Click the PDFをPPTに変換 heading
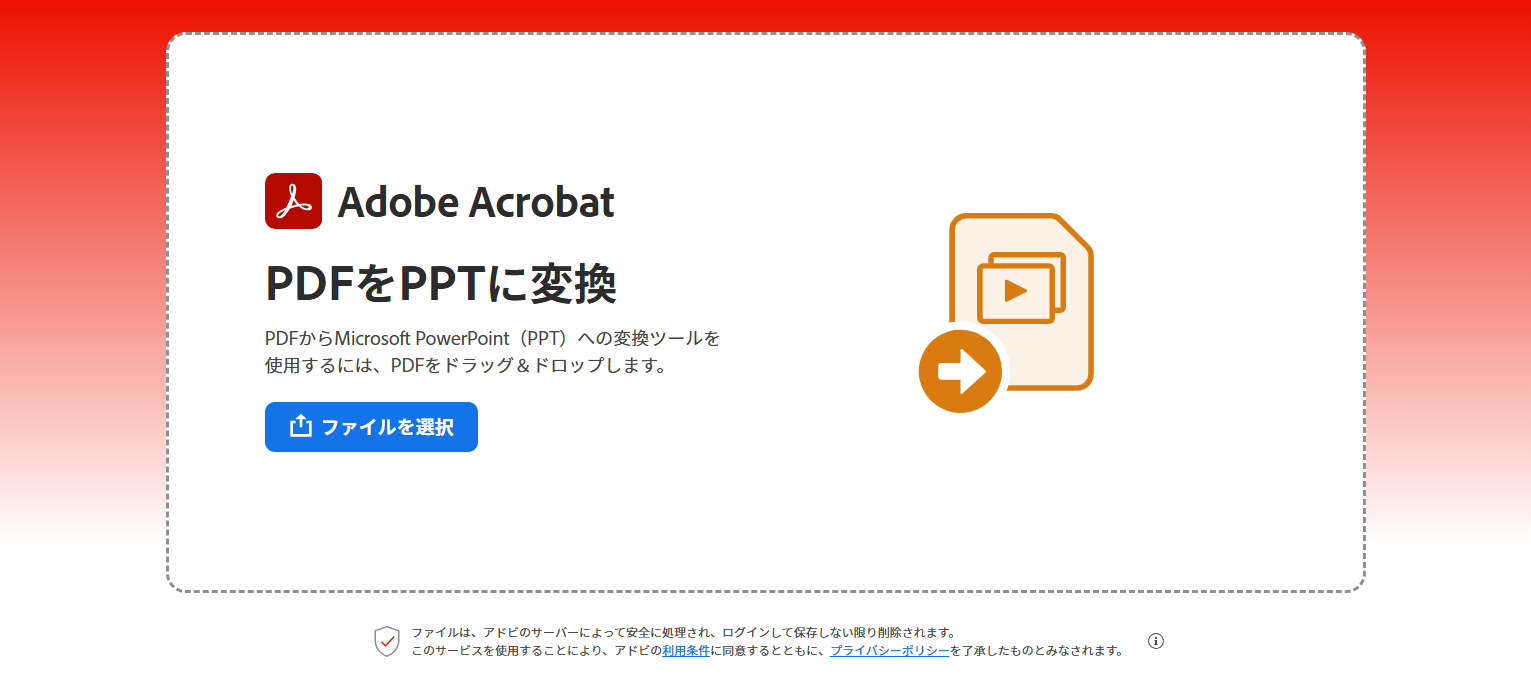Screen dimensions: 1531x697 tap(441, 284)
